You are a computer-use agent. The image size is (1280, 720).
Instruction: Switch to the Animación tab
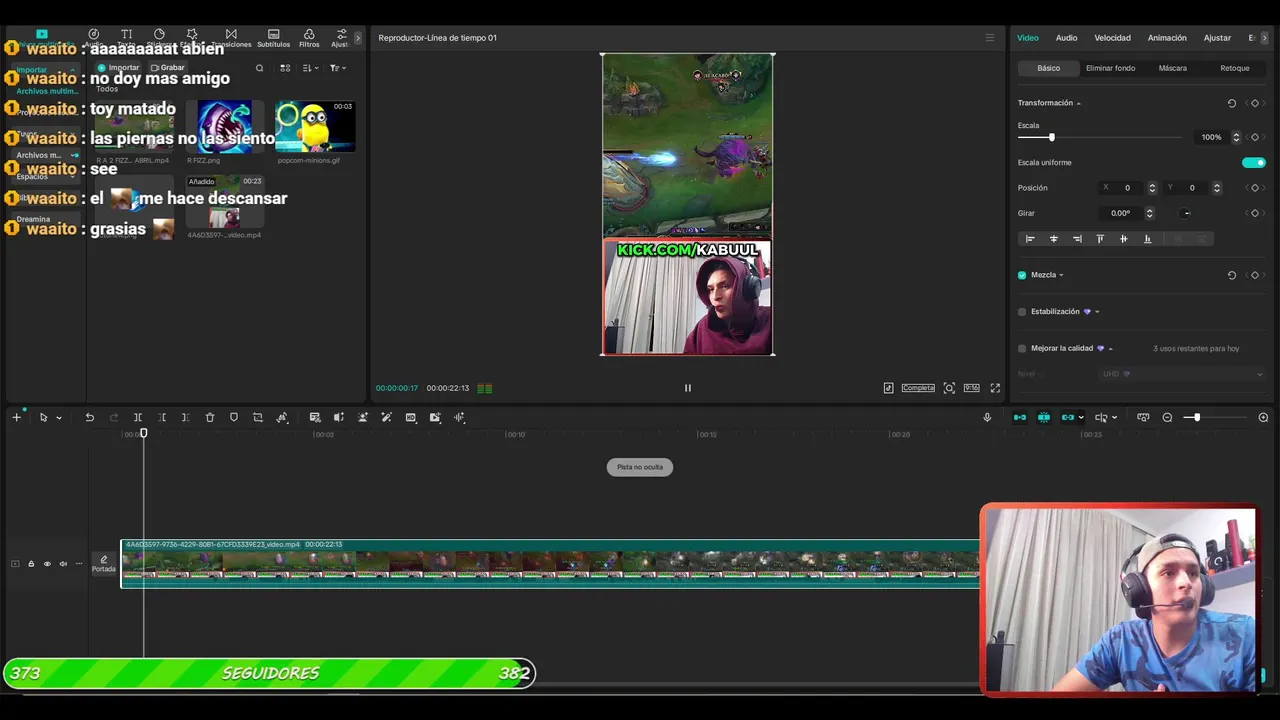pyautogui.click(x=1167, y=38)
